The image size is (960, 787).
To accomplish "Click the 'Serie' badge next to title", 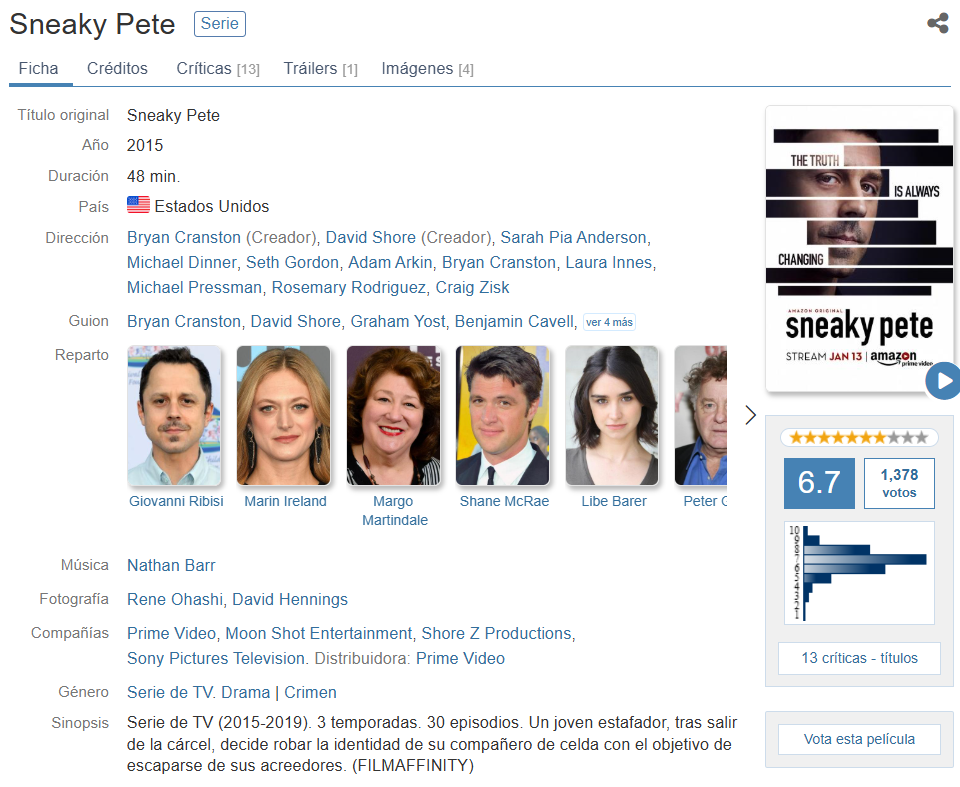I will coord(219,24).
